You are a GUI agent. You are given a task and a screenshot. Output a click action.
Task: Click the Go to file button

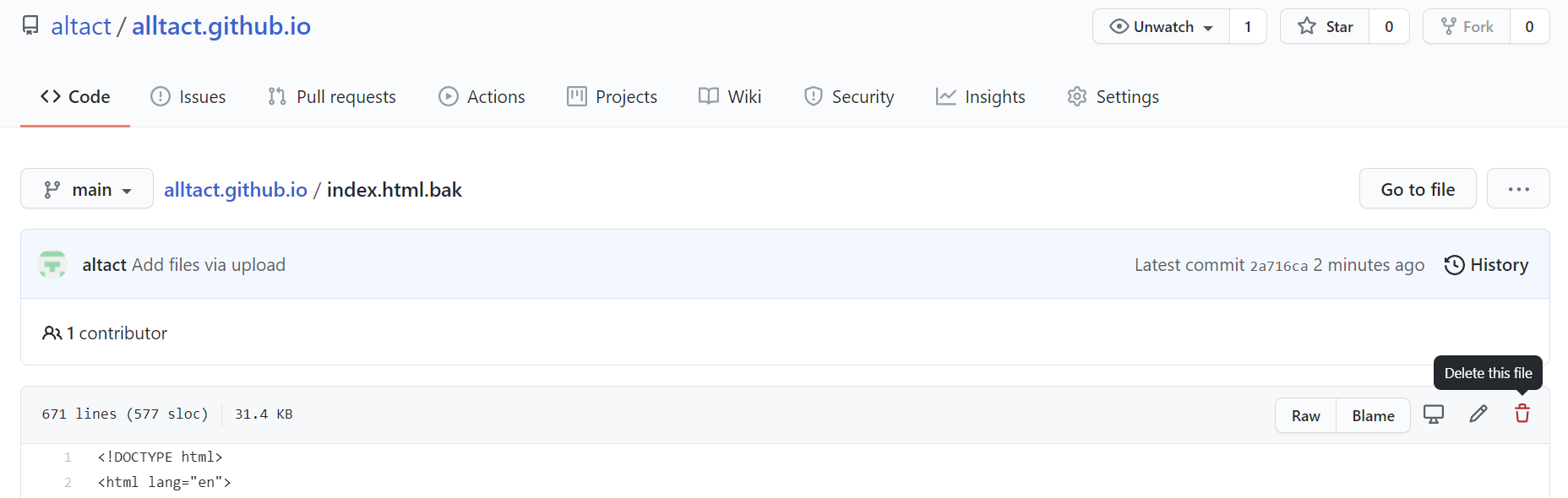(1418, 188)
